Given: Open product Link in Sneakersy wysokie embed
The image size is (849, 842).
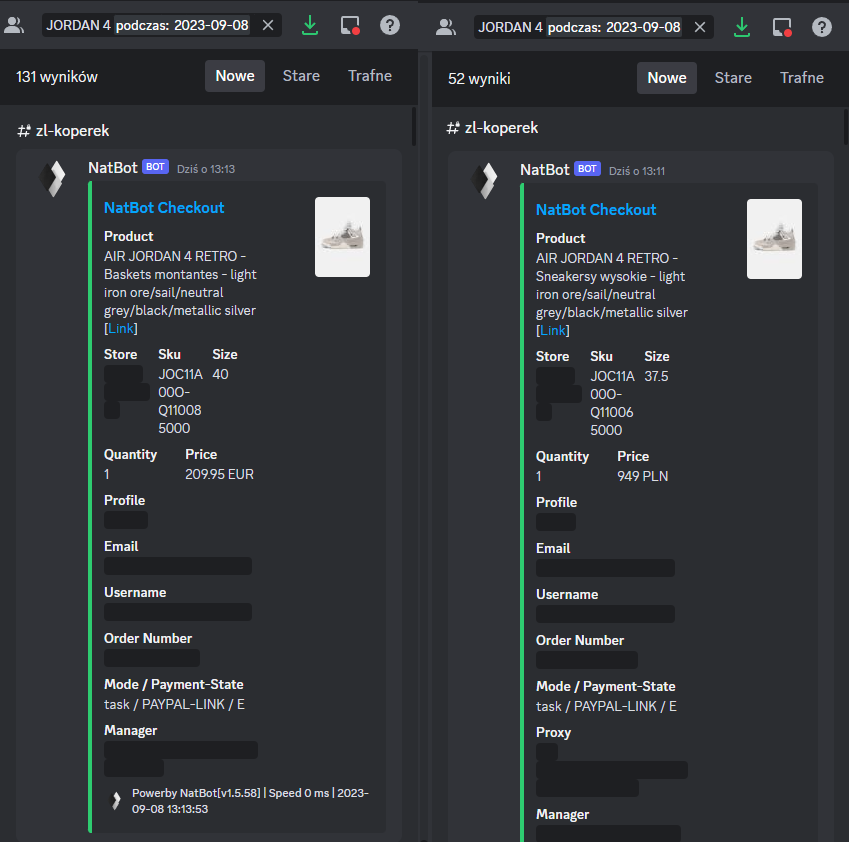Looking at the screenshot, I should 553,331.
